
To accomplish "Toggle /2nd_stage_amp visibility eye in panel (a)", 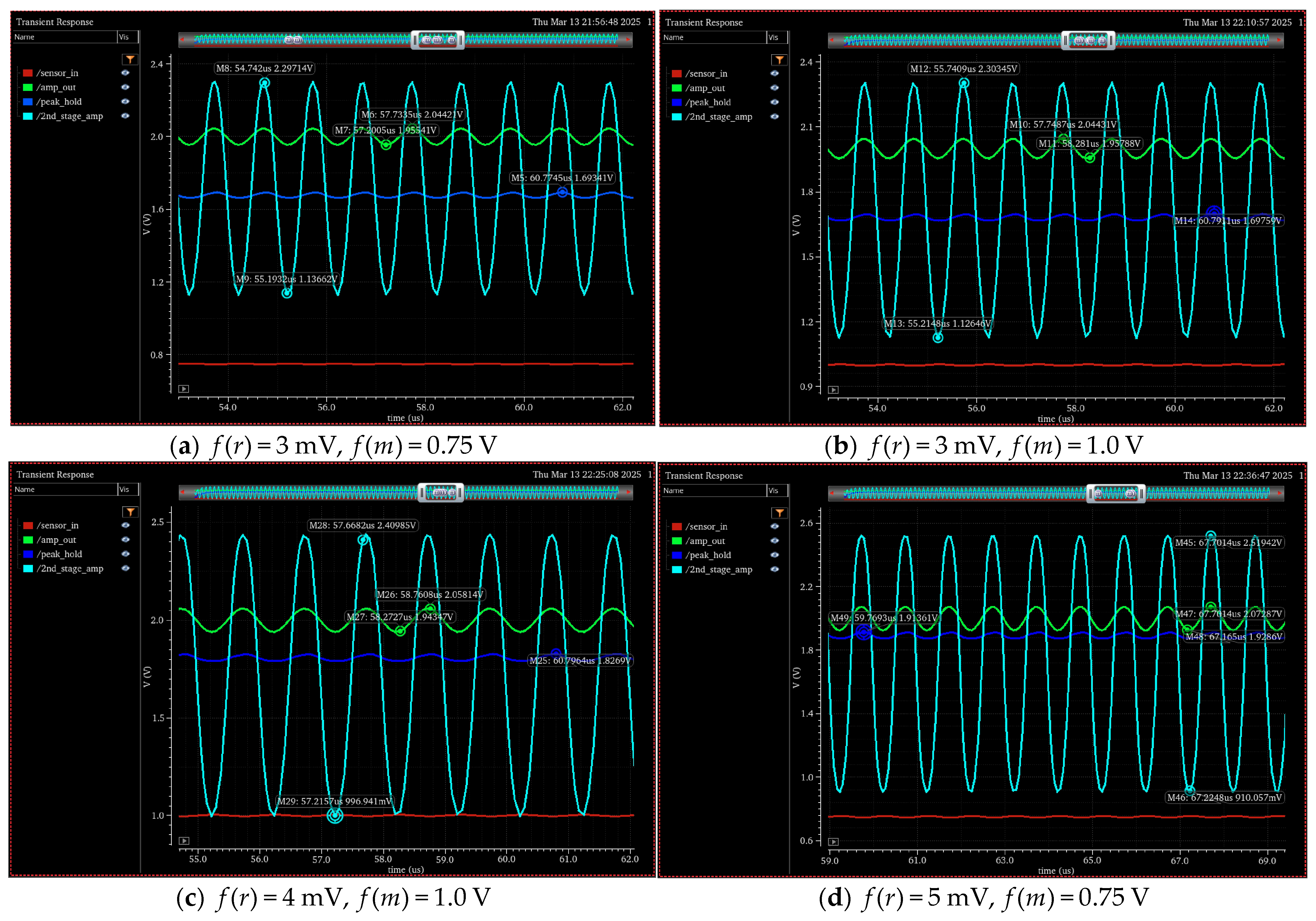I will (126, 116).
